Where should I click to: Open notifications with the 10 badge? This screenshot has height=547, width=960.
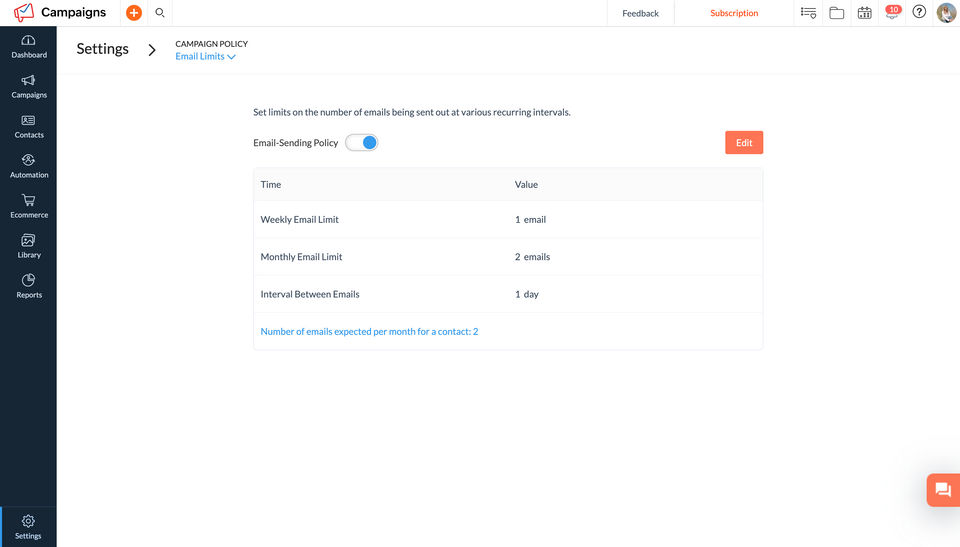(x=891, y=13)
